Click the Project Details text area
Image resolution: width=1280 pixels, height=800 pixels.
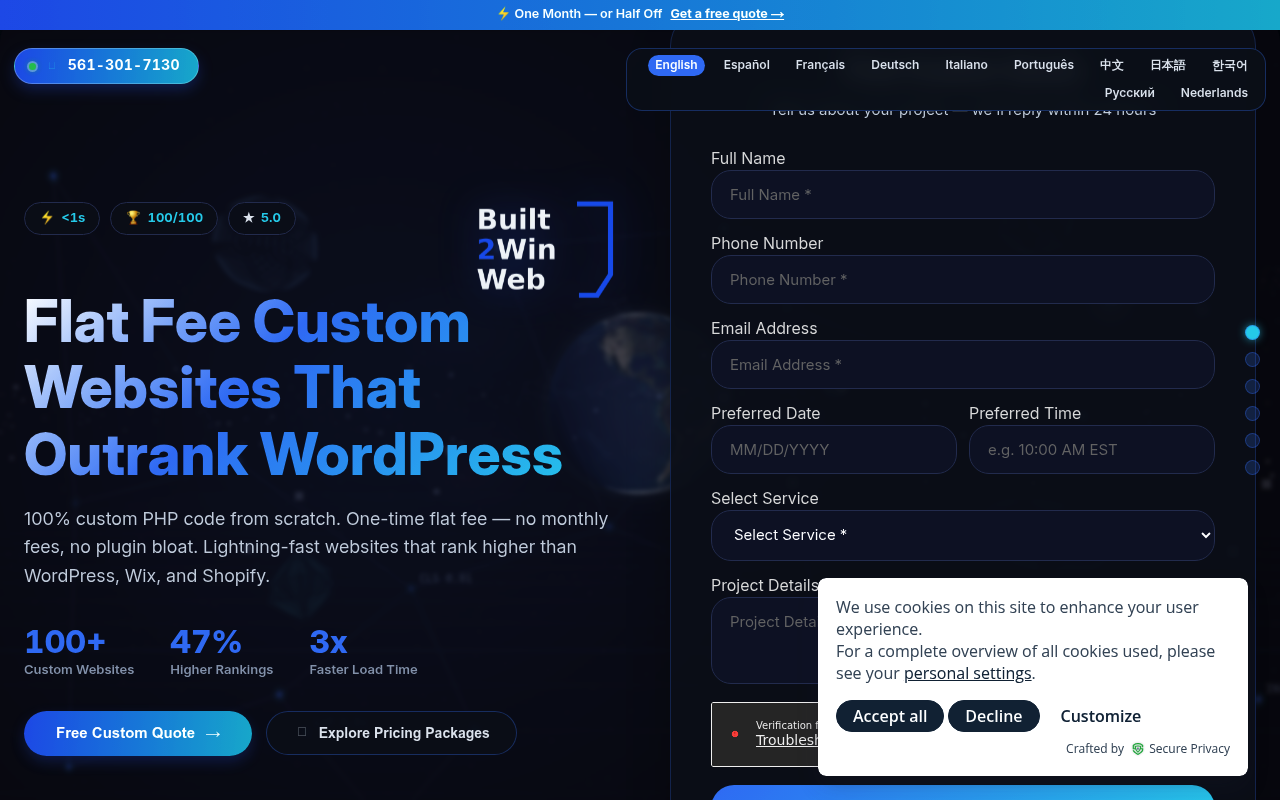click(x=765, y=640)
